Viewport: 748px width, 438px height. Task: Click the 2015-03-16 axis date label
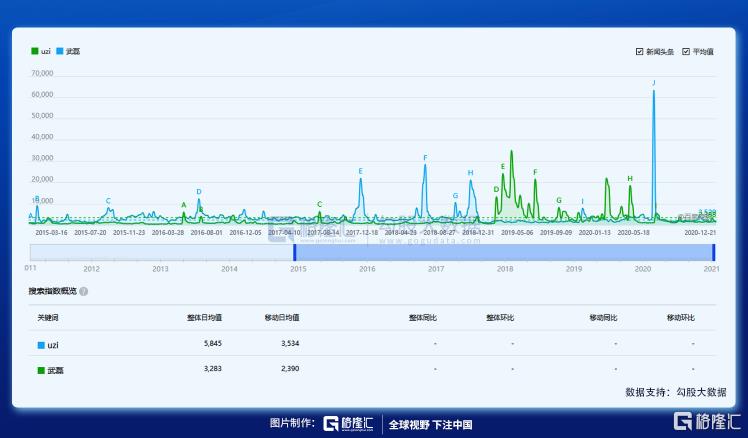coord(52,232)
